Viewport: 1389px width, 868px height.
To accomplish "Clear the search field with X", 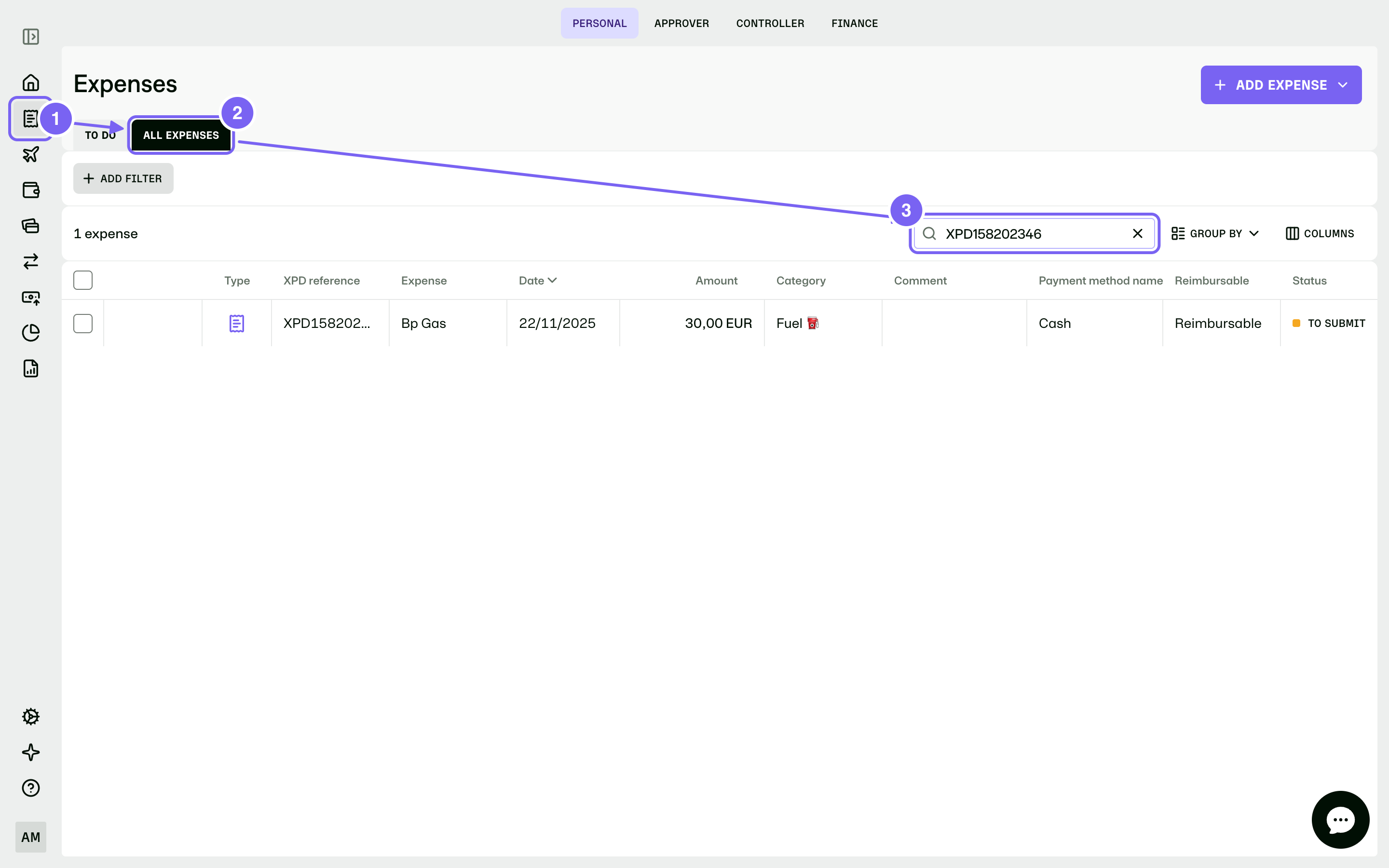I will (x=1137, y=234).
